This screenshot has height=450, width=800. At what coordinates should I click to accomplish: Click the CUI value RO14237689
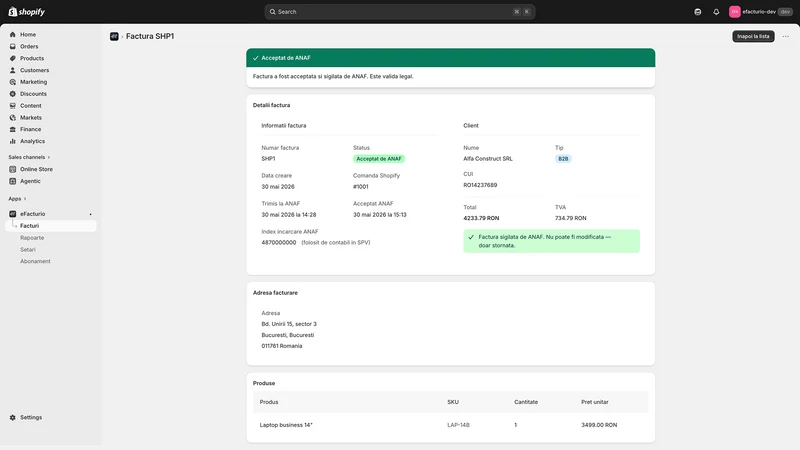pyautogui.click(x=480, y=185)
